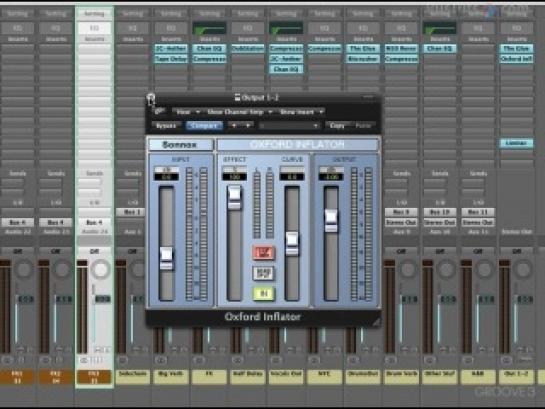
Task: Toggle the Band Split button in Oxford Inflator
Action: (x=263, y=273)
